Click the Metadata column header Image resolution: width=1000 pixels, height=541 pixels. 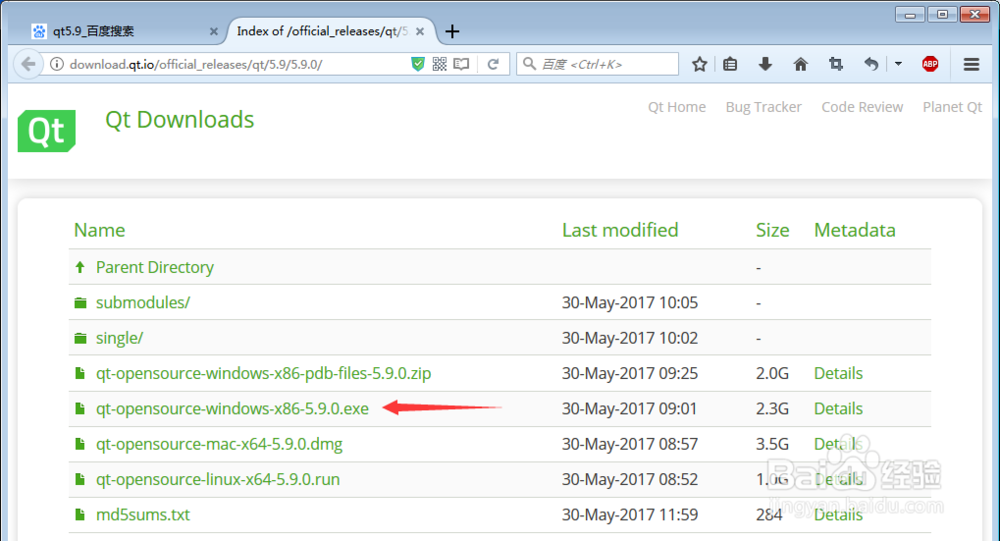pos(855,230)
